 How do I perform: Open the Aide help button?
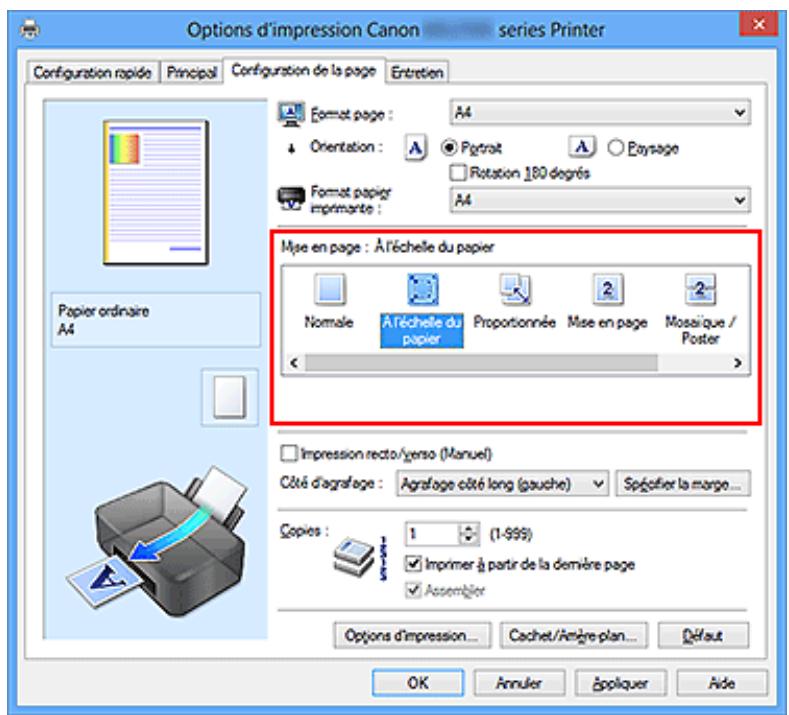coord(722,683)
